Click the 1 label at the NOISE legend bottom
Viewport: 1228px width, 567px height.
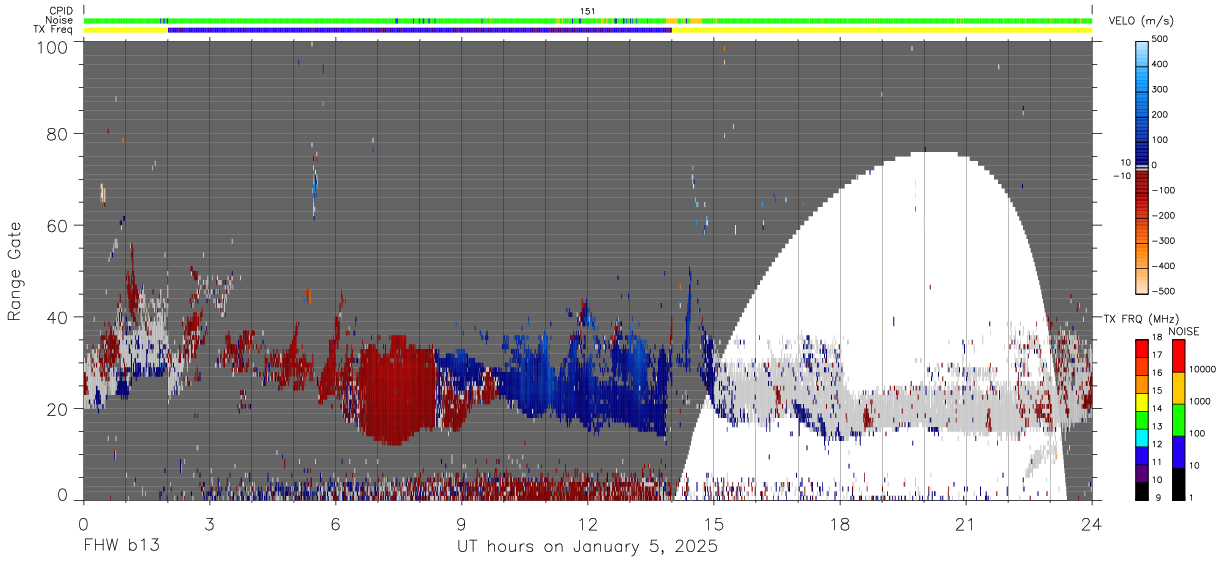tap(1193, 499)
